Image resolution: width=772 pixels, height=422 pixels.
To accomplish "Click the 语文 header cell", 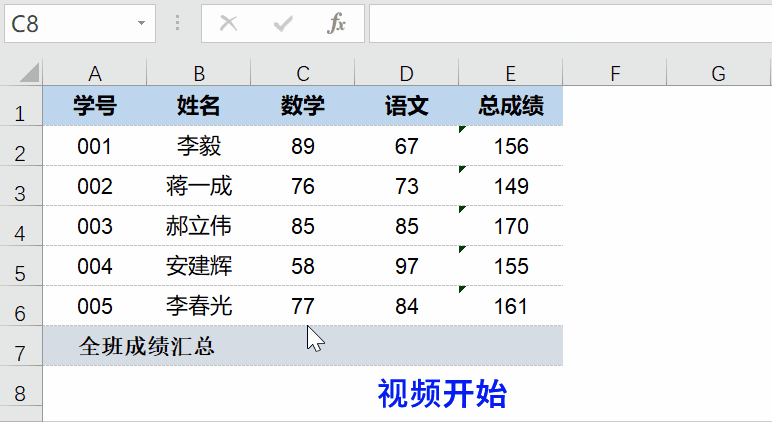I will point(407,106).
